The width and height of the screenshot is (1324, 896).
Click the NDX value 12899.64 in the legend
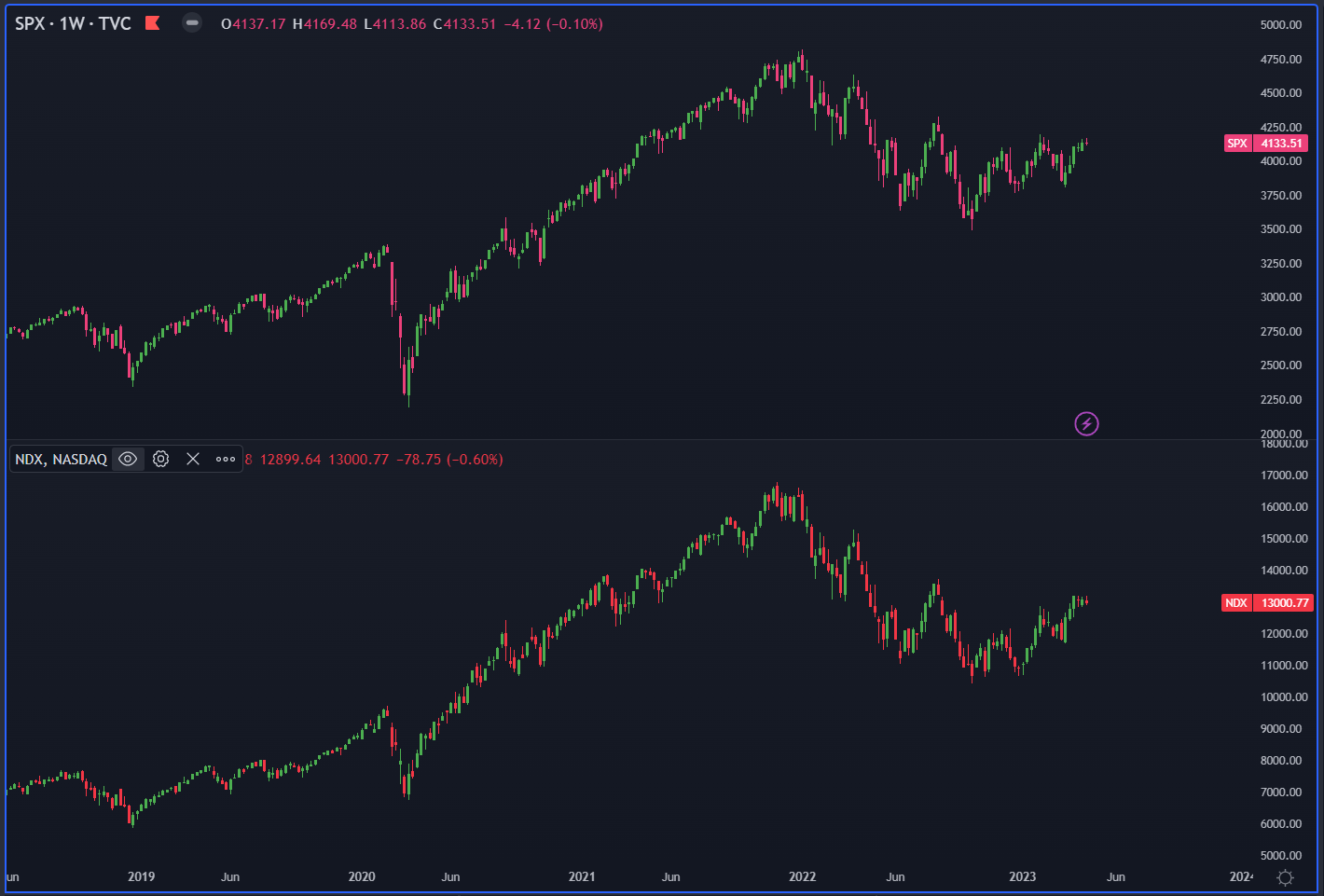pyautogui.click(x=290, y=460)
